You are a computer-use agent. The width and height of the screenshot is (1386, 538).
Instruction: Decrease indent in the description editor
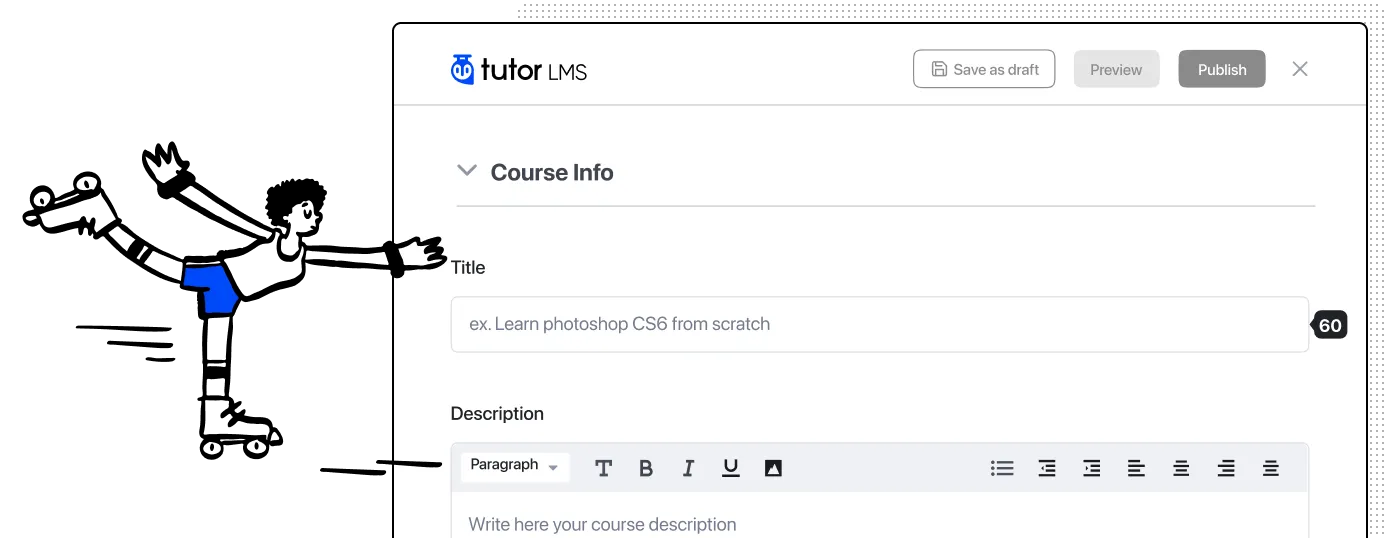click(x=1047, y=468)
